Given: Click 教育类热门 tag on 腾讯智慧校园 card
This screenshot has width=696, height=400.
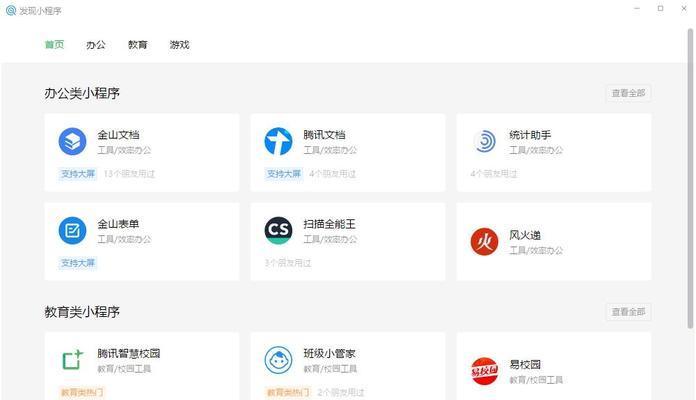Looking at the screenshot, I should tap(82, 392).
